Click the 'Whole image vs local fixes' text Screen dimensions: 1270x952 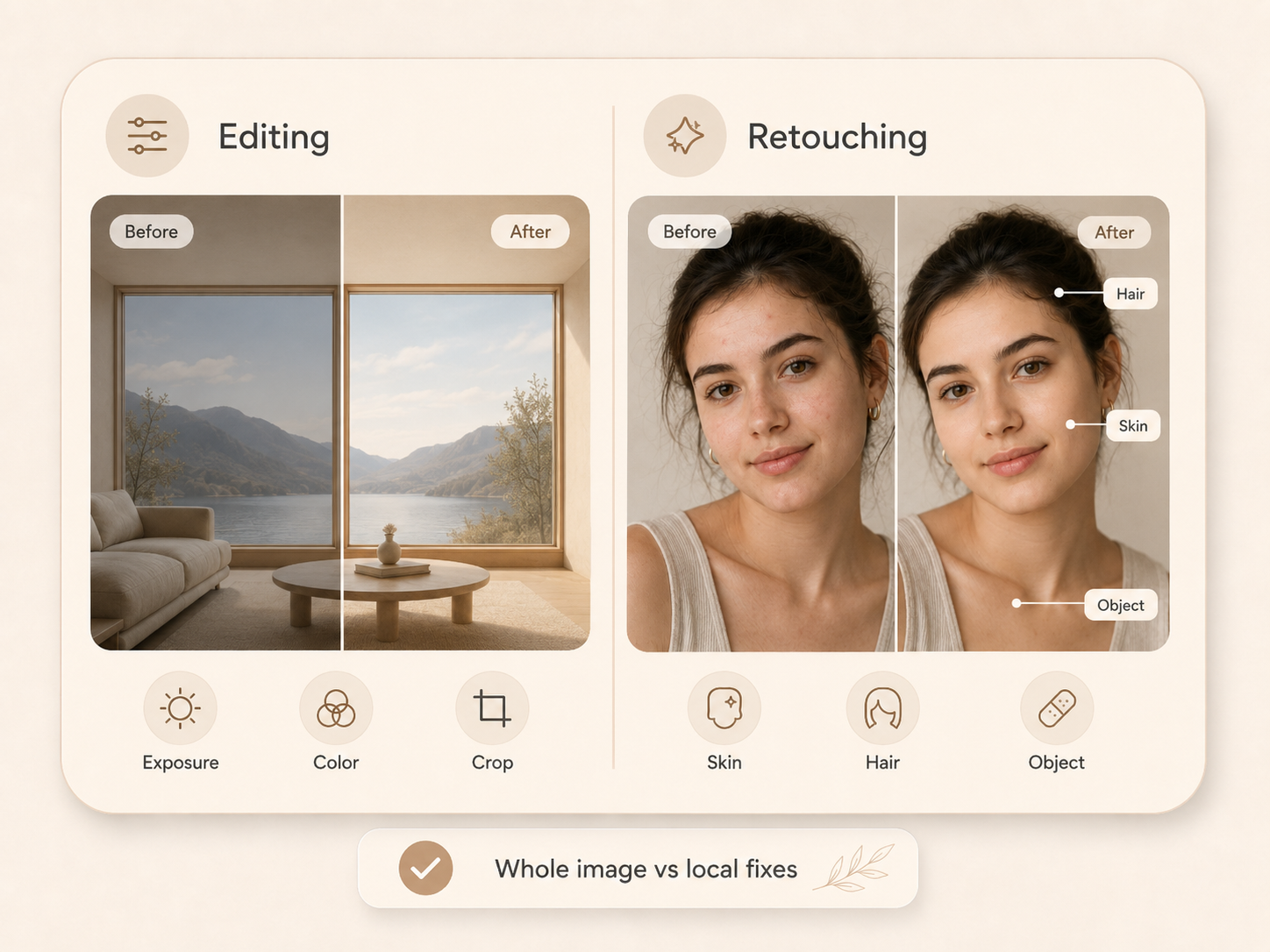point(646,869)
